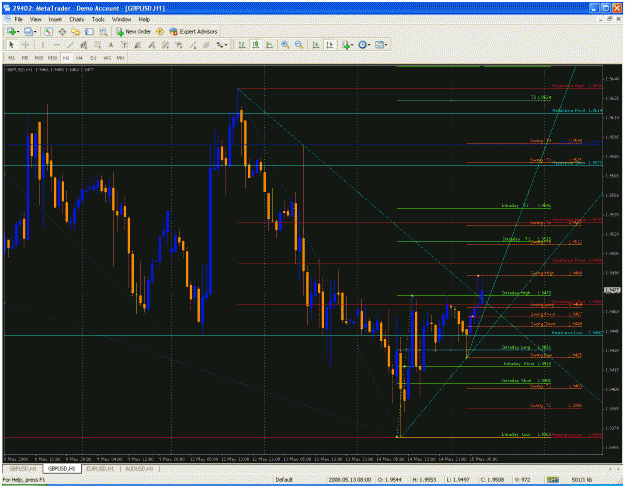This screenshot has width=625, height=486.
Task: Switch timeframe to MN
Action: (x=120, y=58)
